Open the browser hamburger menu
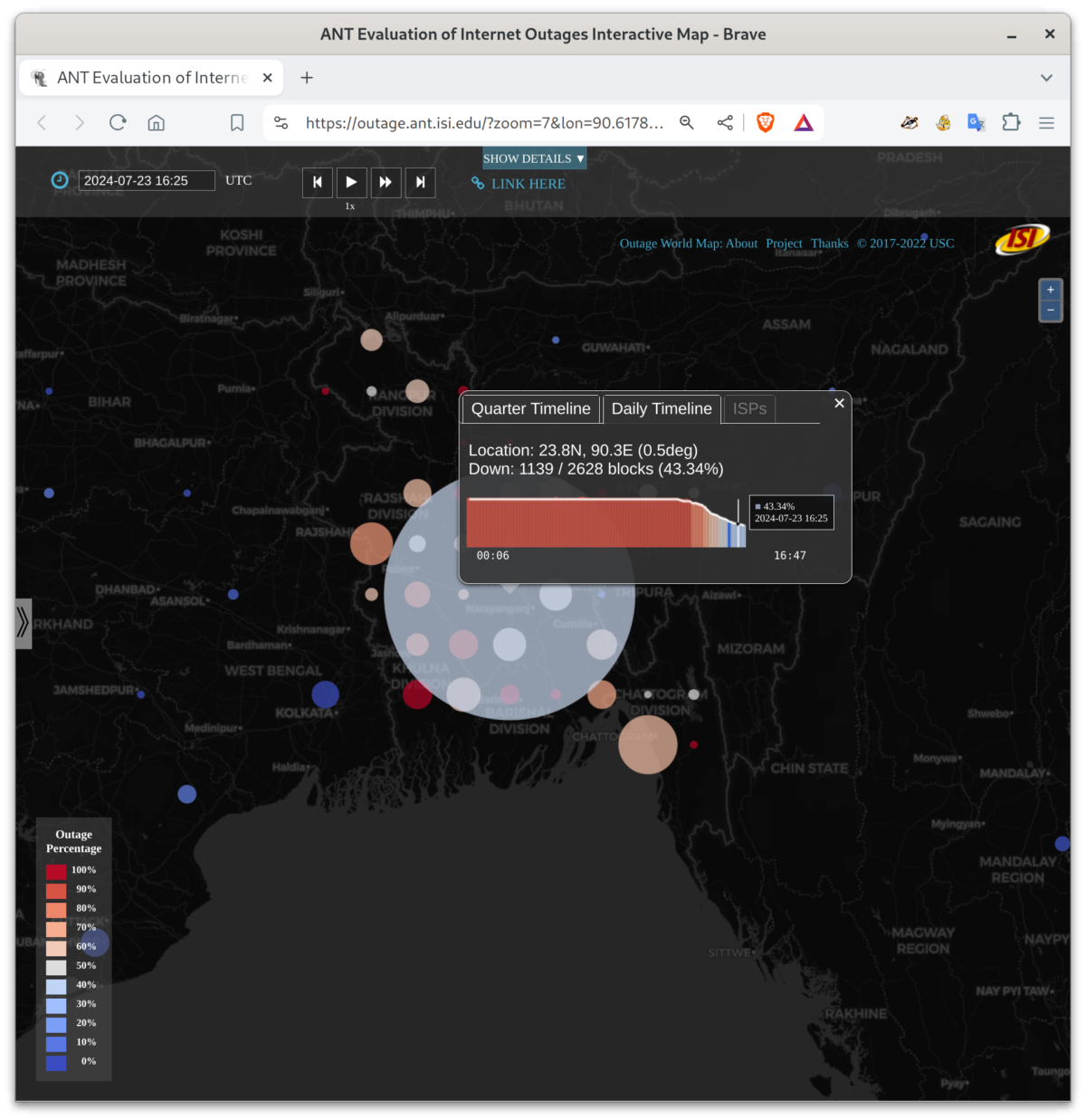 tap(1046, 122)
